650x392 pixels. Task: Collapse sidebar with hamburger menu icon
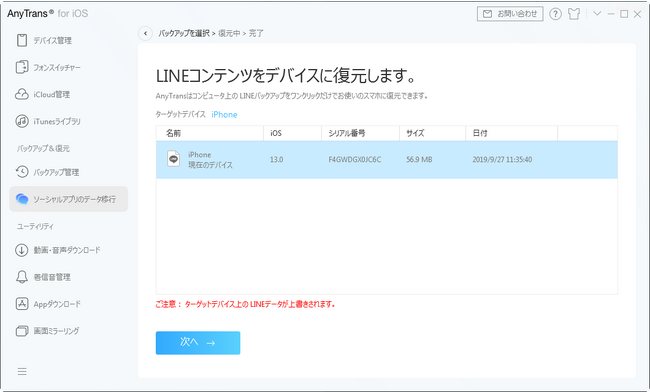coord(22,371)
